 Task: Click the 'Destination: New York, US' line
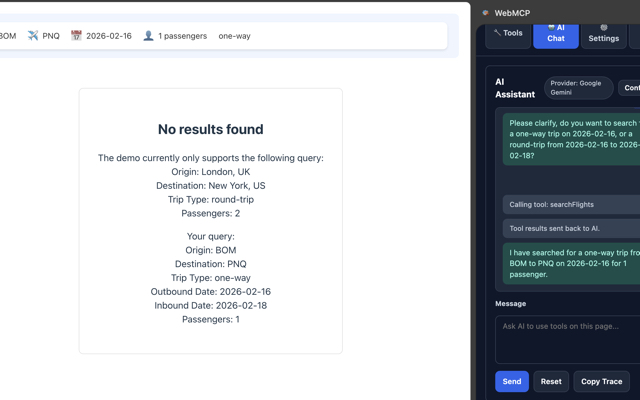[x=211, y=186]
